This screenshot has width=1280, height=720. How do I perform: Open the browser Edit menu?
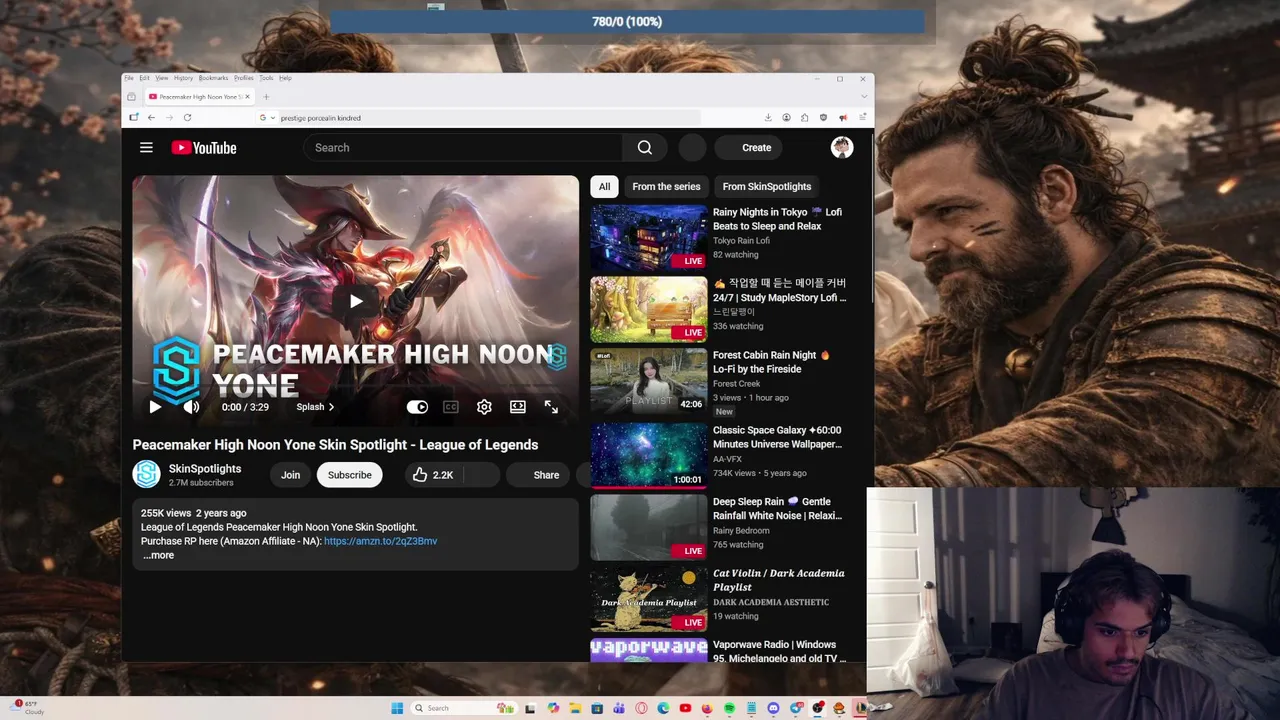pyautogui.click(x=144, y=78)
